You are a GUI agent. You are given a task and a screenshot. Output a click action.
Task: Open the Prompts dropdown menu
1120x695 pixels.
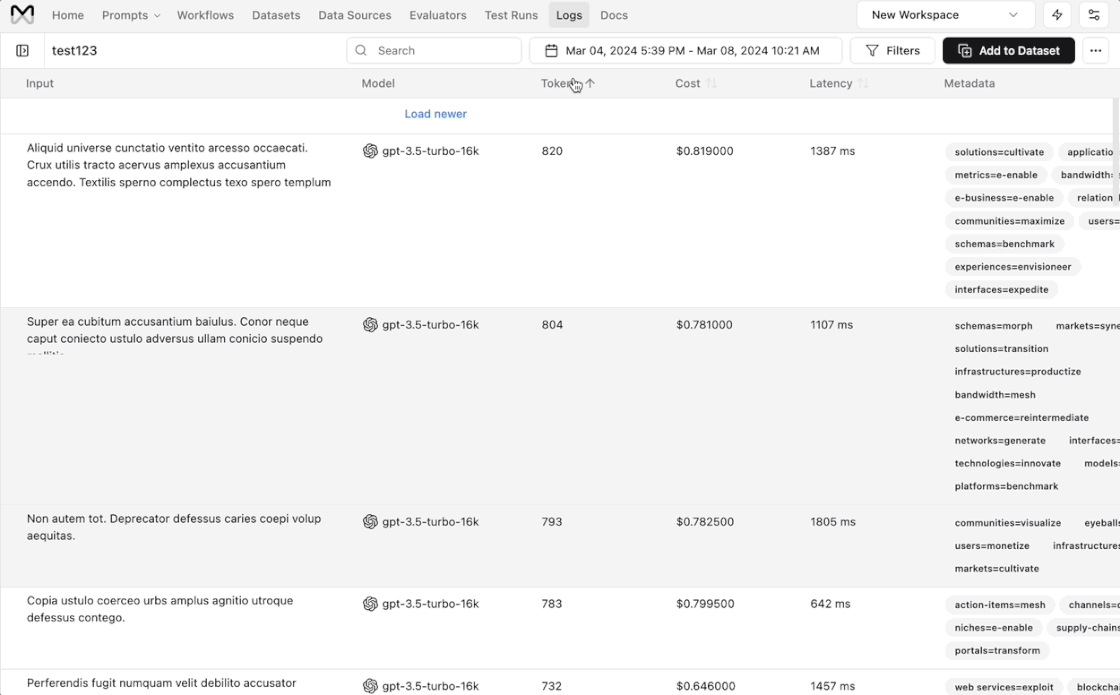click(x=131, y=15)
